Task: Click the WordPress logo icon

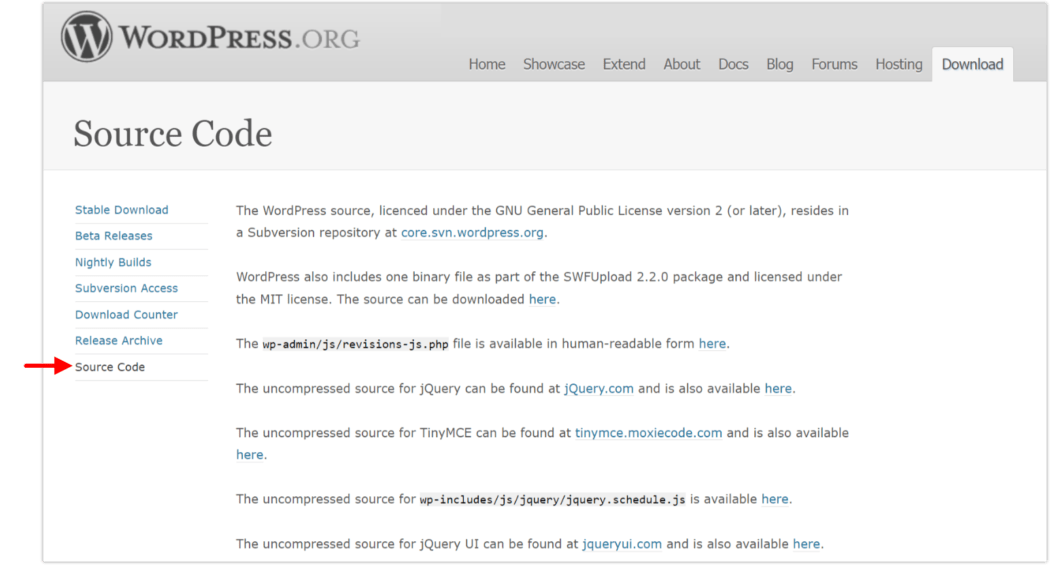Action: [x=87, y=39]
